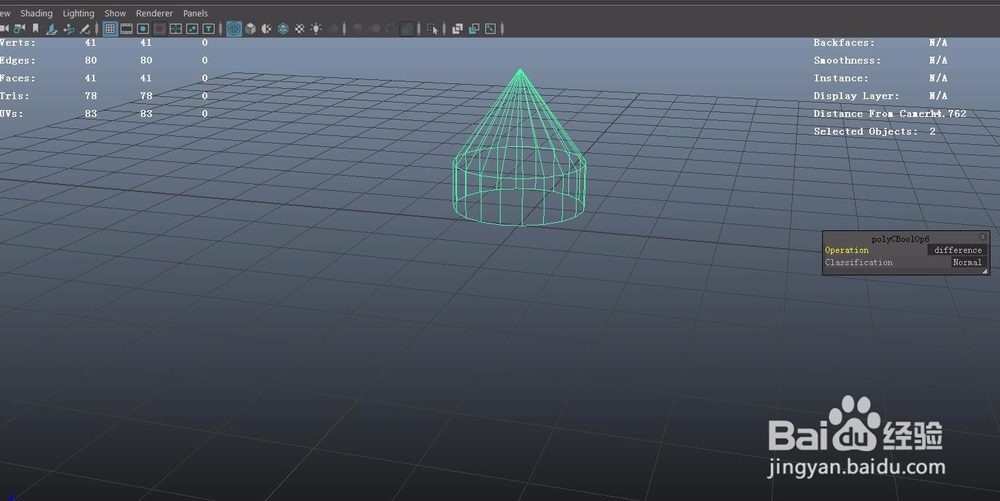This screenshot has height=501, width=1000.
Task: Enable 2D pan/zoom icon
Action: (x=68, y=29)
